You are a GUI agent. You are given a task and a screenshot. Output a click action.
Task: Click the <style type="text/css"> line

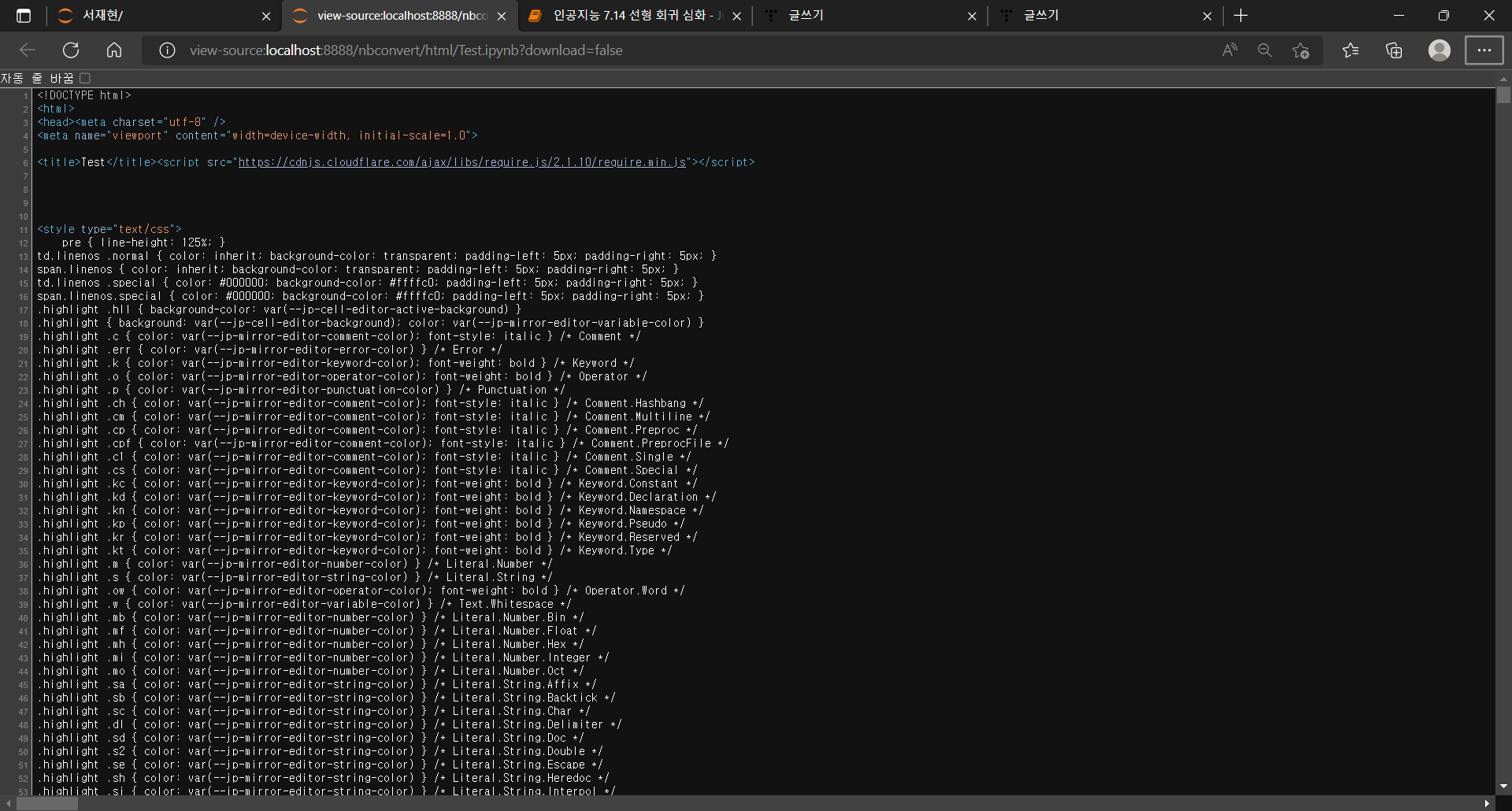(x=109, y=229)
